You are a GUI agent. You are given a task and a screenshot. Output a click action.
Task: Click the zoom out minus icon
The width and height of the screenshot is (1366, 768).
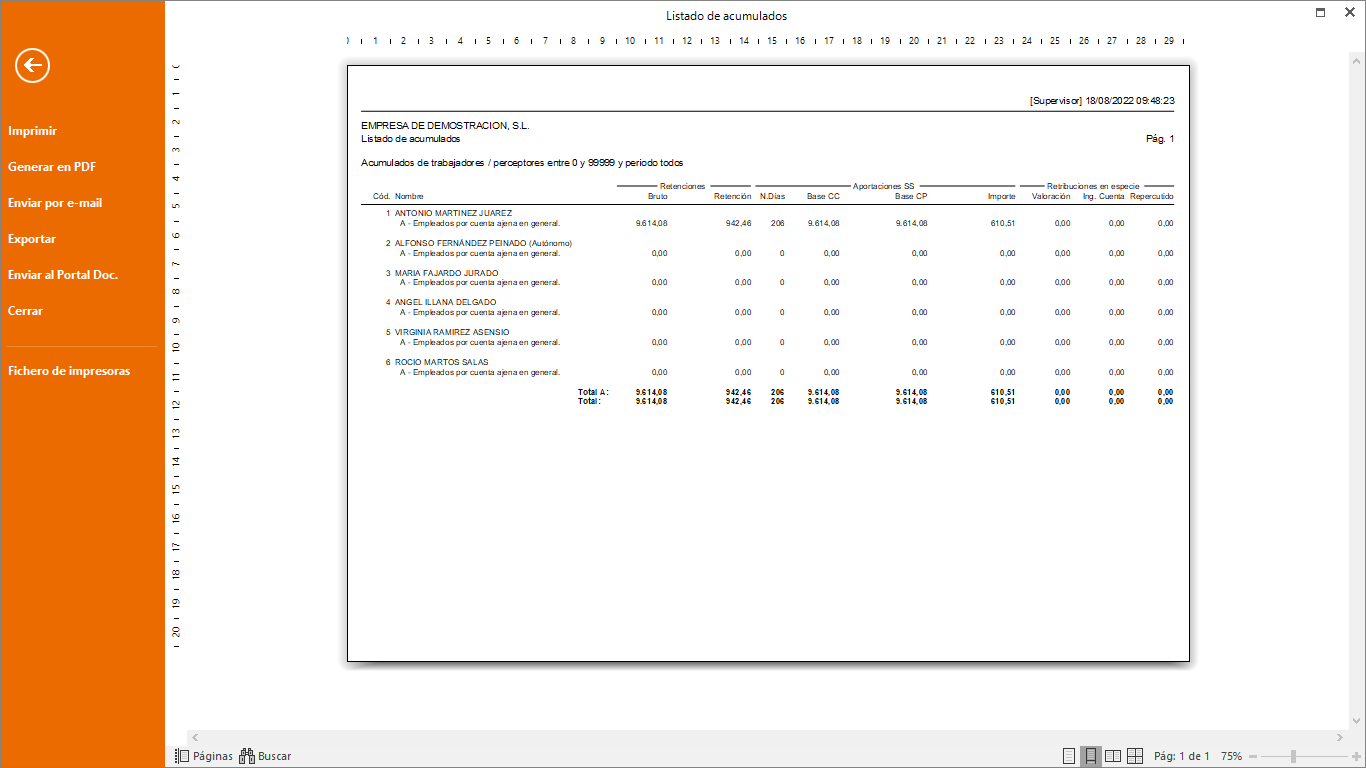(1253, 756)
